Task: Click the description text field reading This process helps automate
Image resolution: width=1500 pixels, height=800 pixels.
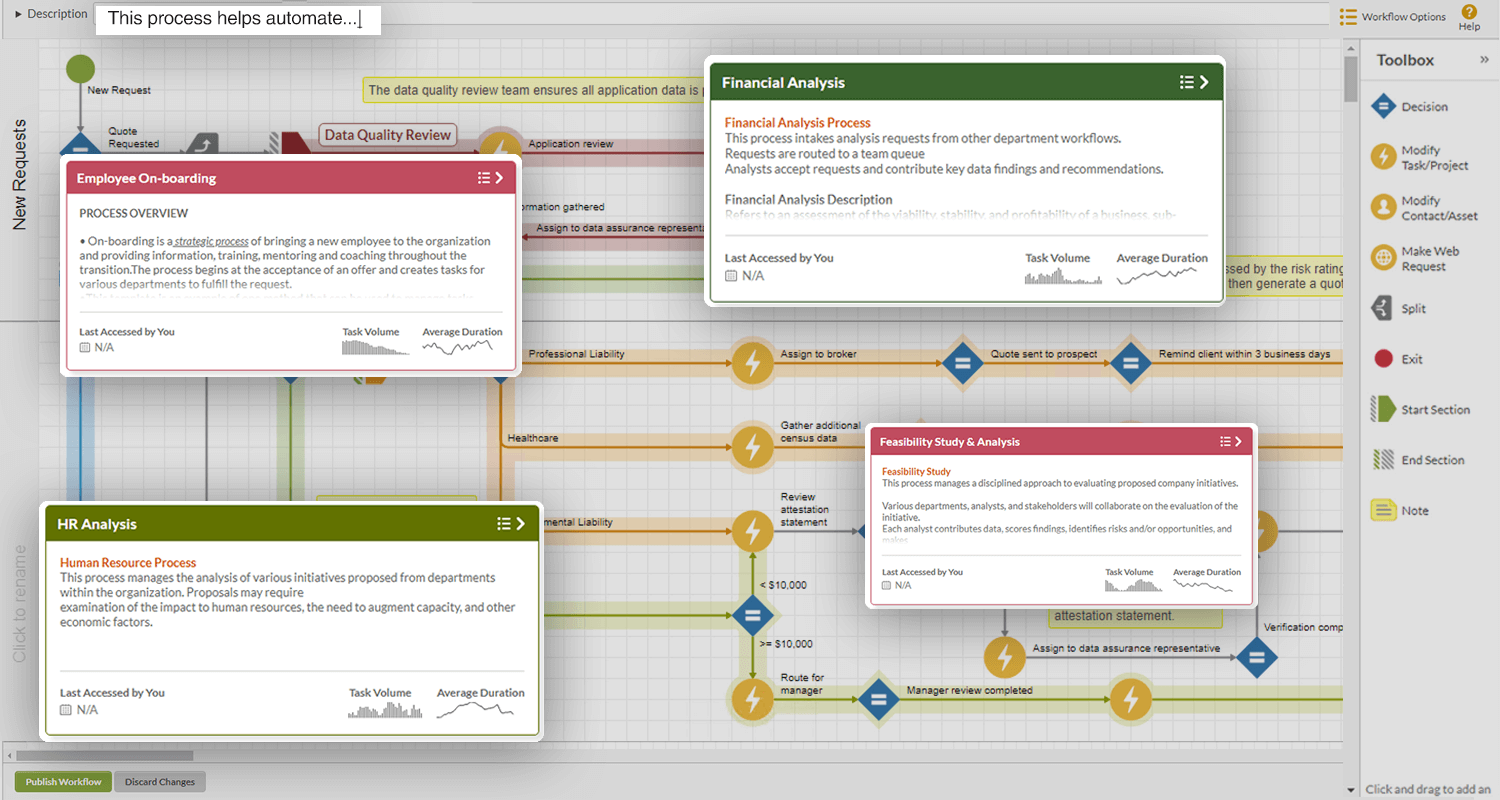Action: (237, 19)
